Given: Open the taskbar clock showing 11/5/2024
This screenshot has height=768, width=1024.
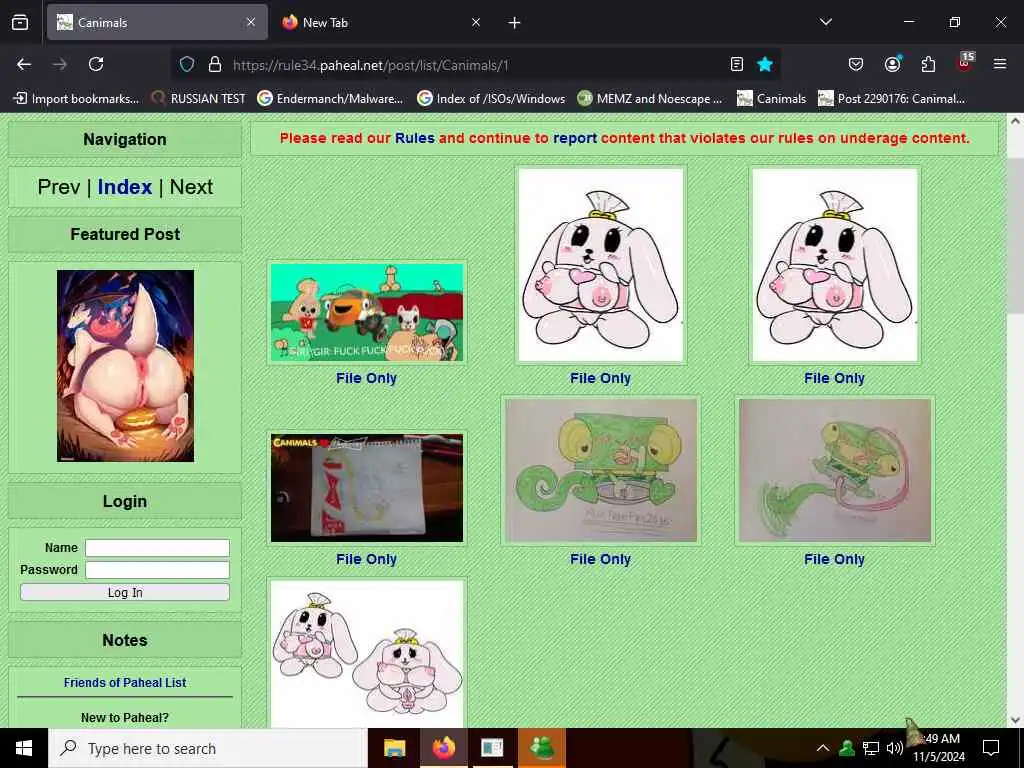Looking at the screenshot, I should (938, 748).
